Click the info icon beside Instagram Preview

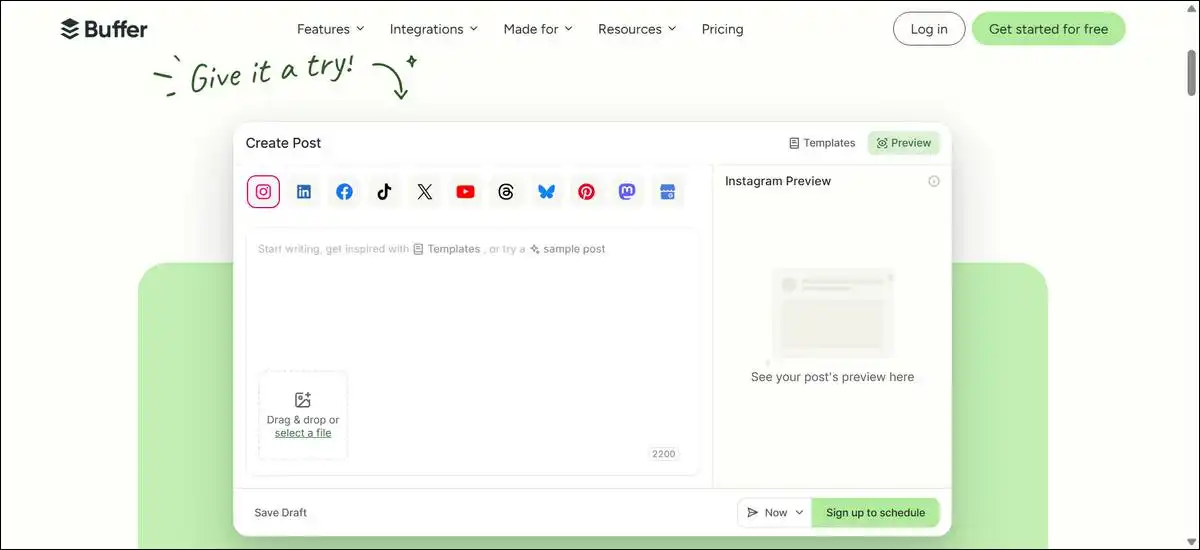coord(934,181)
